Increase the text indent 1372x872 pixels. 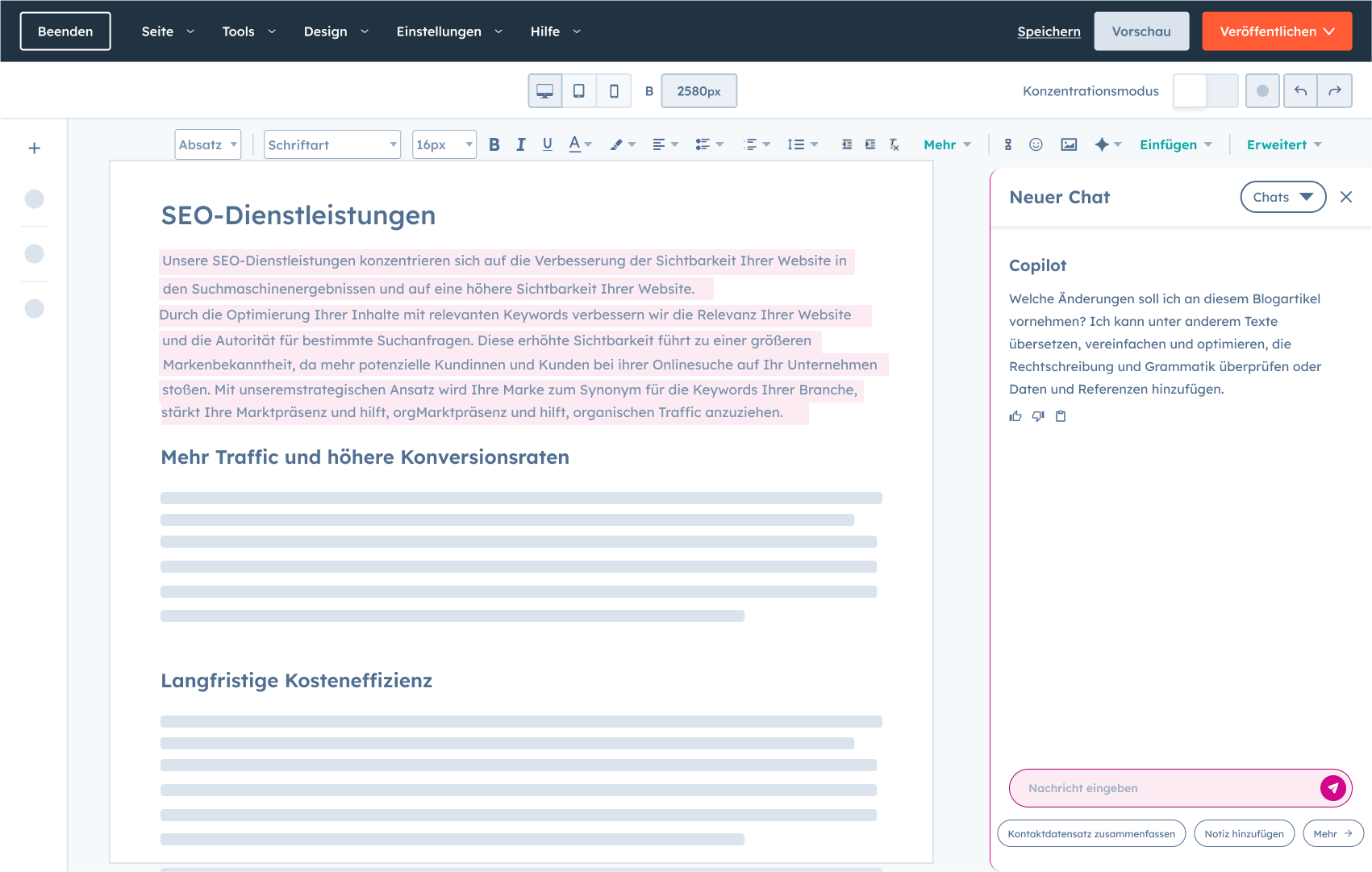pyautogui.click(x=870, y=144)
